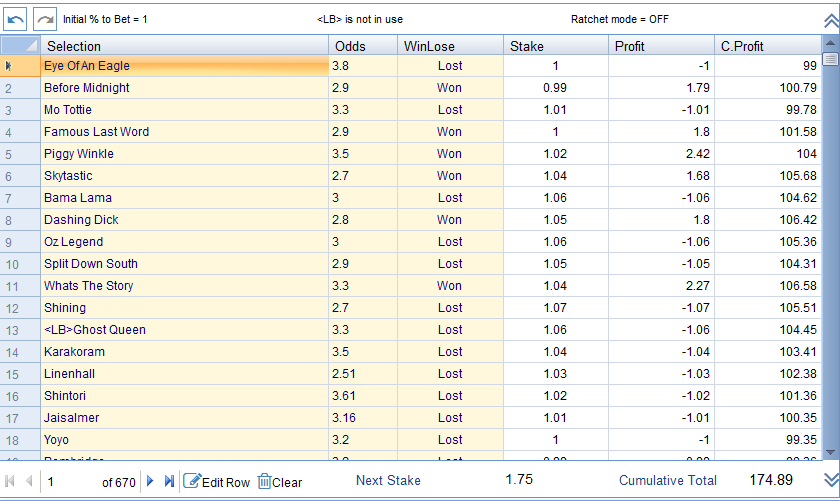Viewport: 840px width, 501px height.
Task: Select the Piggy Winkle row
Action: click(x=185, y=154)
